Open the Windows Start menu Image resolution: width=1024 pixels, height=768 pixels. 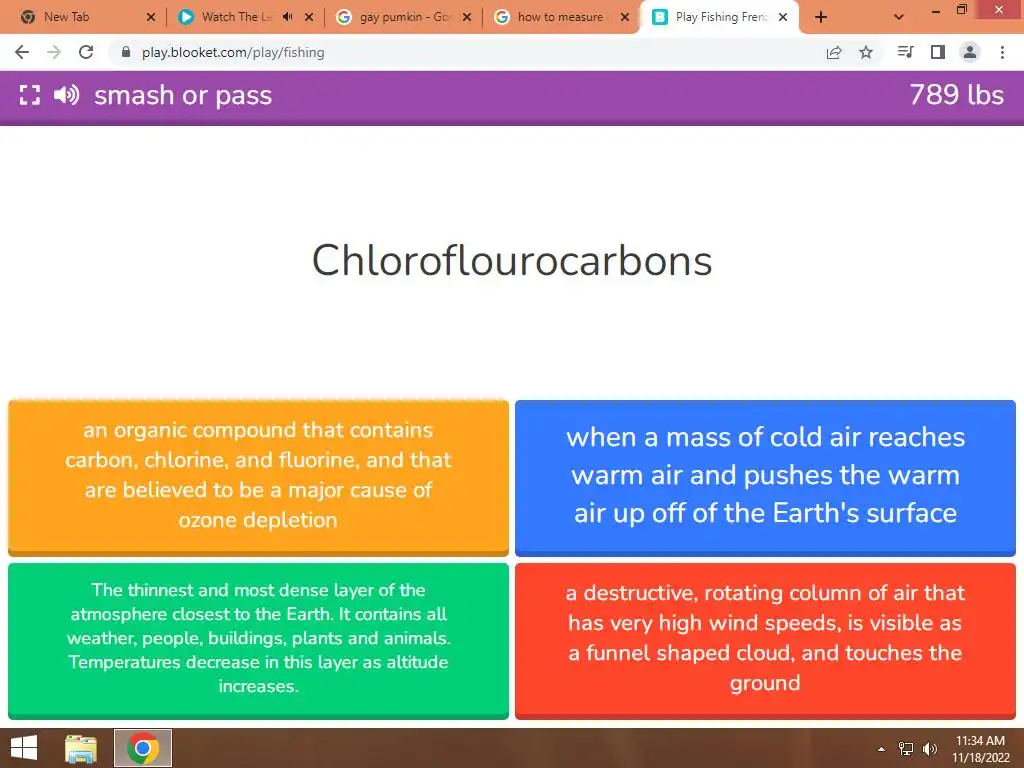(x=24, y=748)
